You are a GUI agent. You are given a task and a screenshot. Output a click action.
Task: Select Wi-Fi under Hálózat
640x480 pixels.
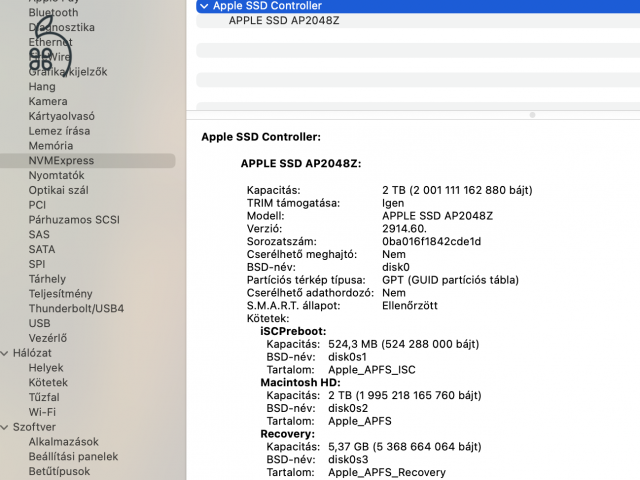[x=42, y=412]
